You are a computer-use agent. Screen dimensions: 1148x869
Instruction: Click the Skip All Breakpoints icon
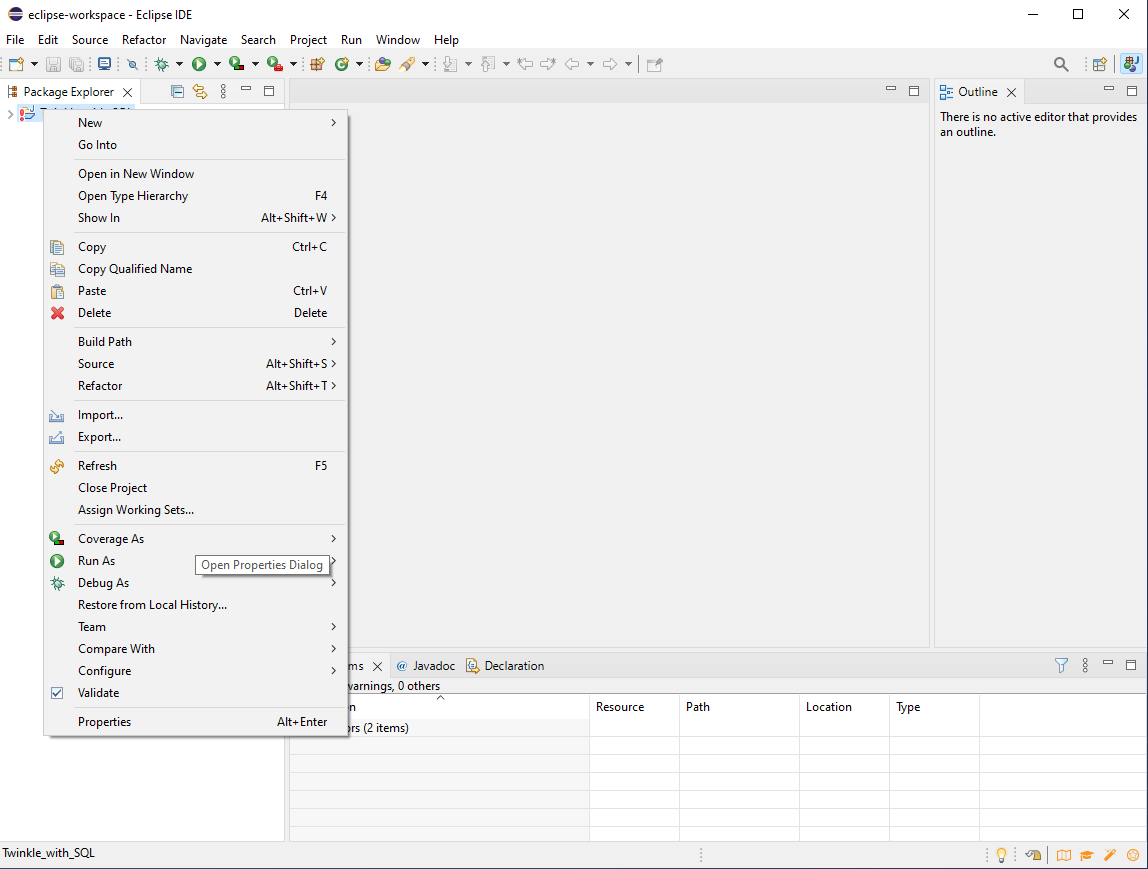(132, 64)
